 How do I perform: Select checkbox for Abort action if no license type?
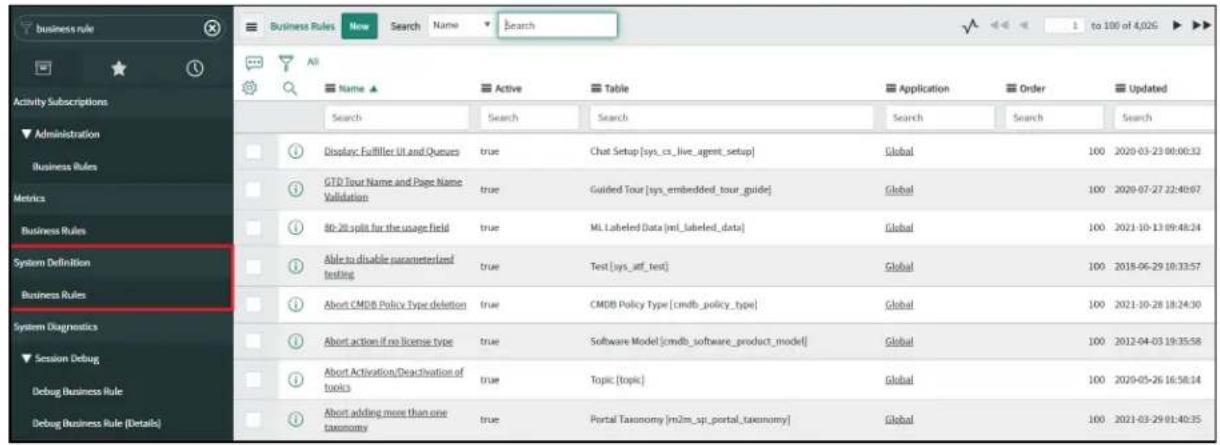tap(255, 341)
